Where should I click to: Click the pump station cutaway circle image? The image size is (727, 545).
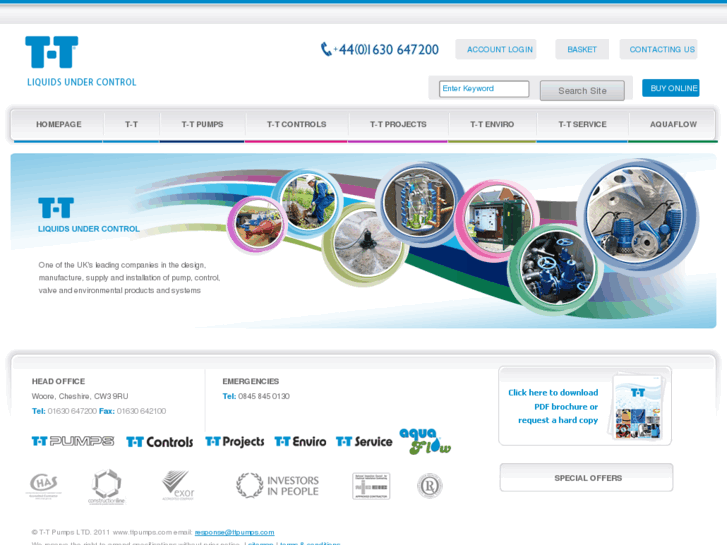[x=420, y=201]
